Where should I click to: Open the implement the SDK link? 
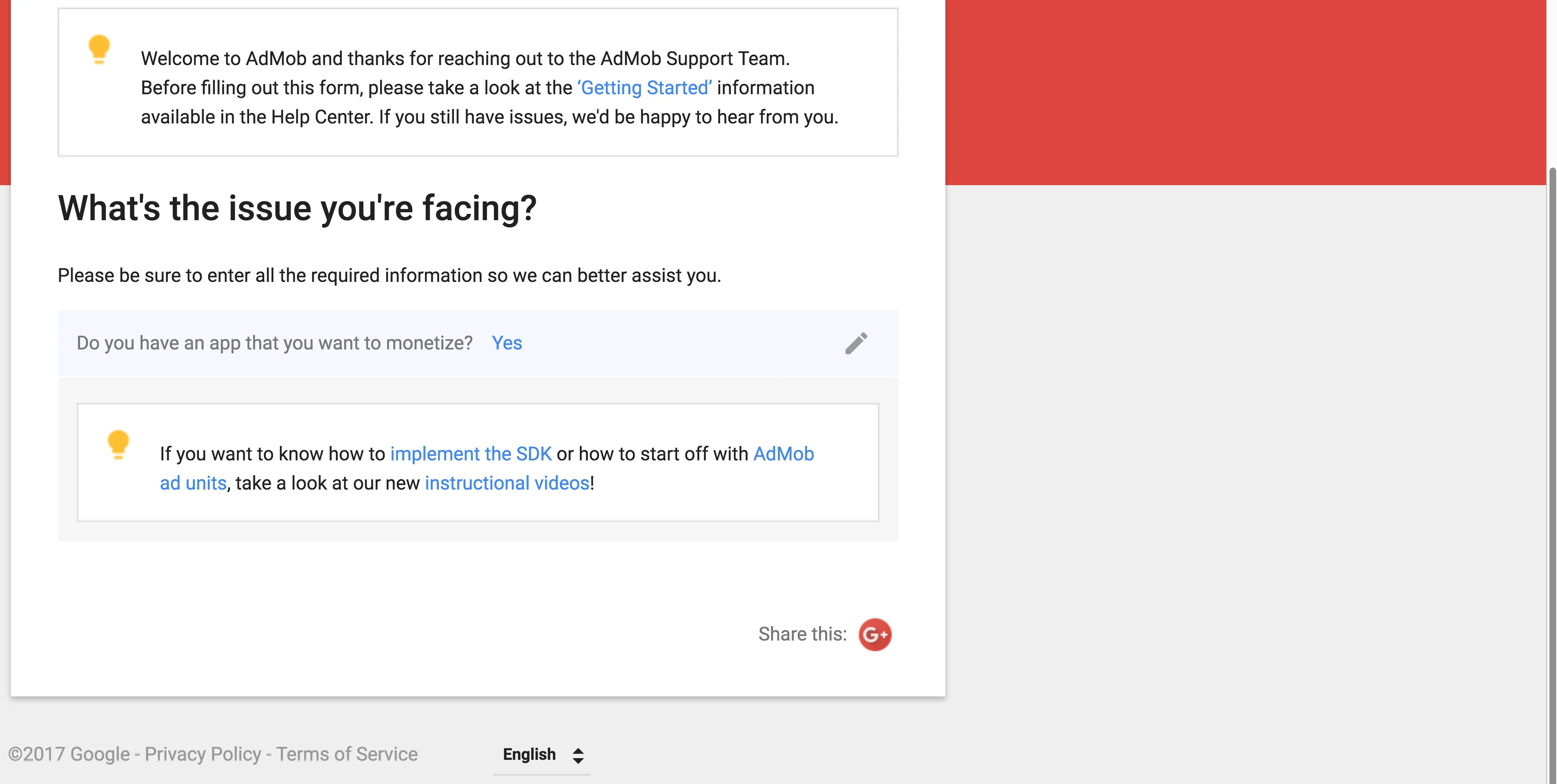point(470,454)
